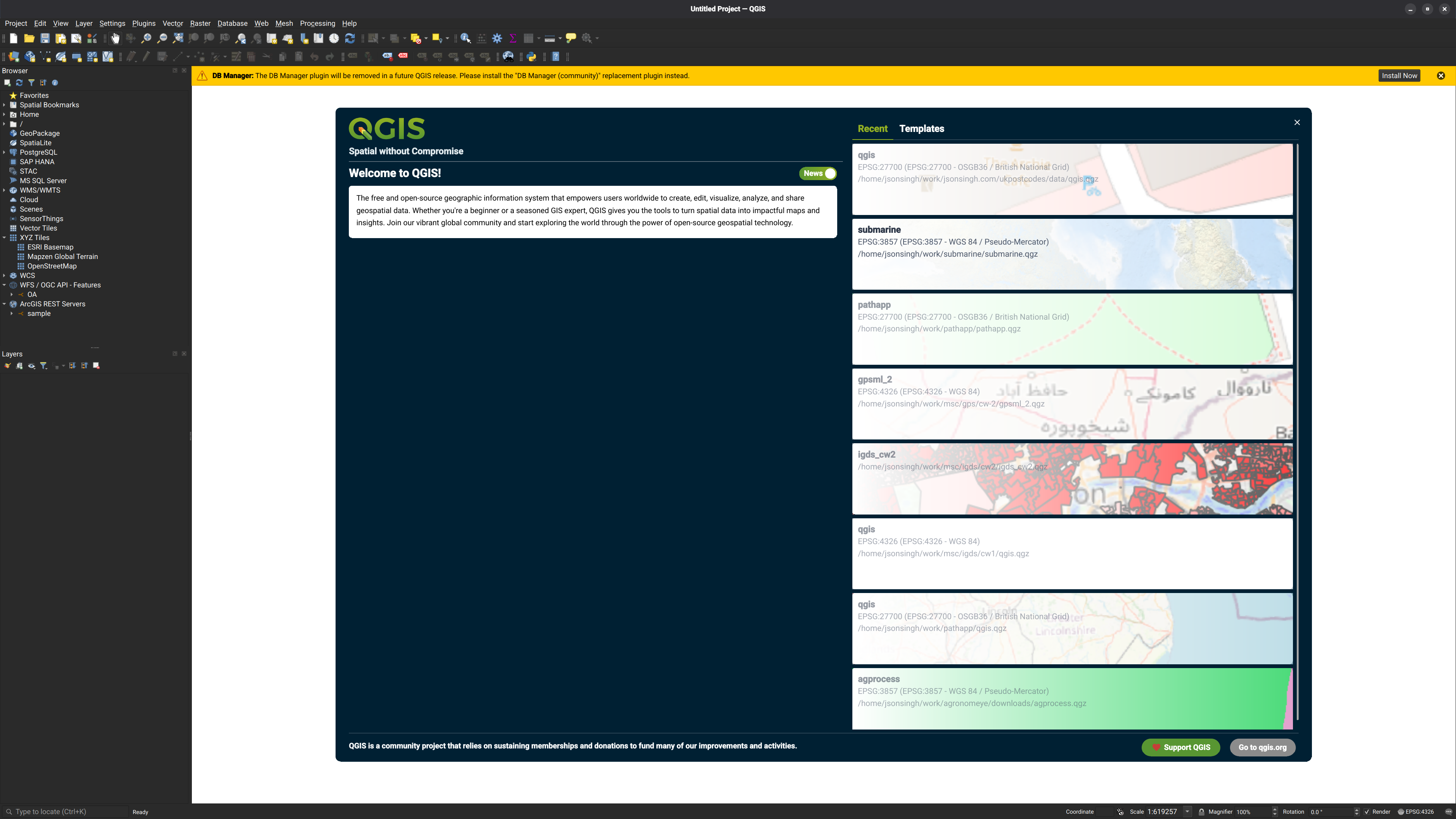Screen dimensions: 1456x819
Task: Click the Support QGIS button
Action: point(1180,747)
